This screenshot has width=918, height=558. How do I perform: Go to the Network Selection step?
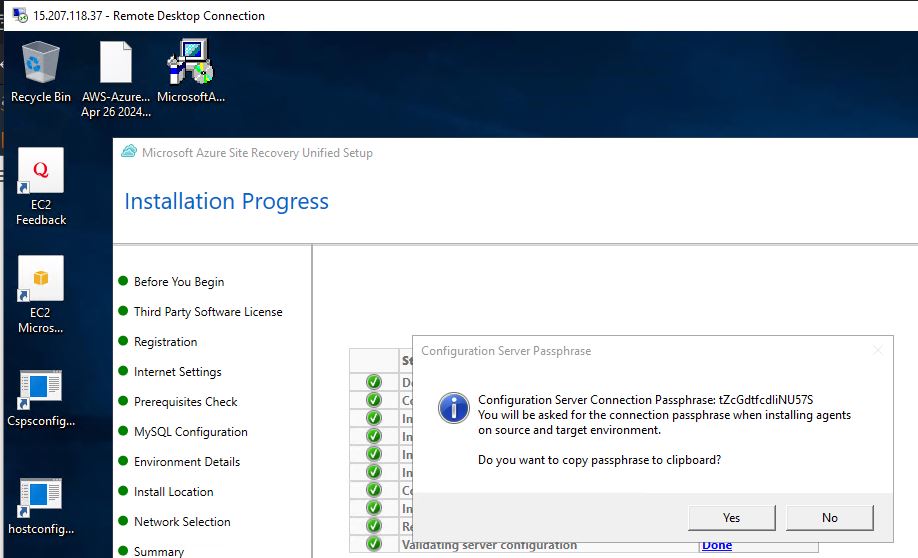pyautogui.click(x=182, y=522)
